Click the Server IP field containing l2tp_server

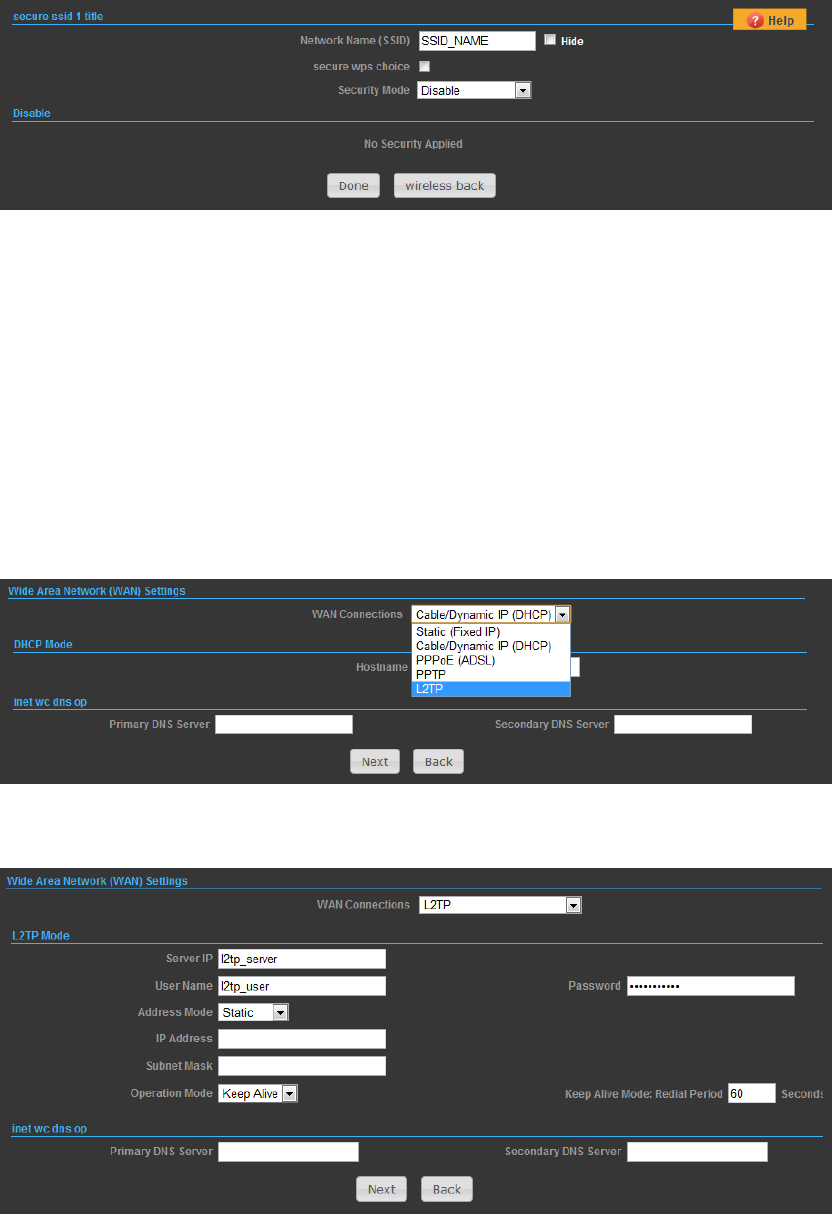302,959
